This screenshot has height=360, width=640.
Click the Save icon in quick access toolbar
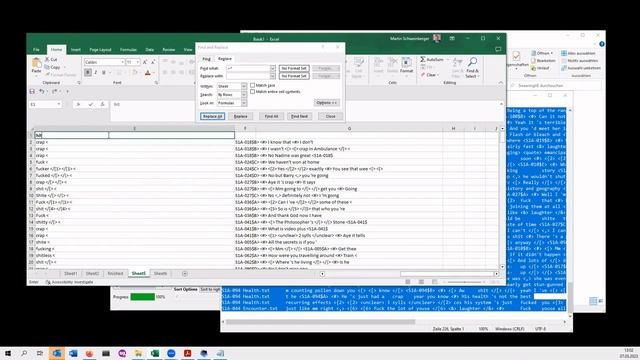pos(32,91)
